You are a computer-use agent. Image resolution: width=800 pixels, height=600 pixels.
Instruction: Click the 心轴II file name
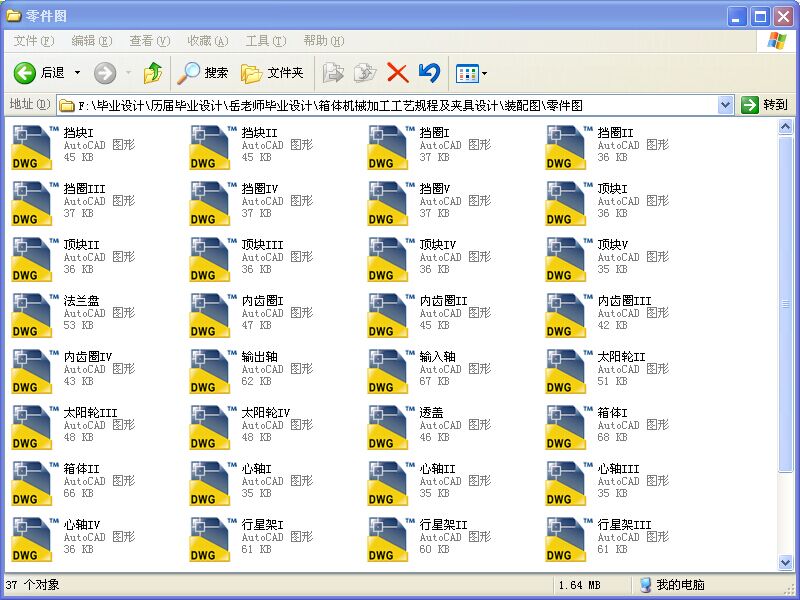click(x=437, y=469)
